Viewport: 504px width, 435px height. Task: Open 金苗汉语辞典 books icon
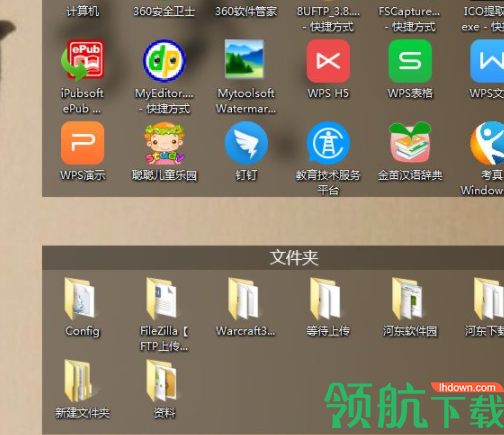(x=410, y=142)
